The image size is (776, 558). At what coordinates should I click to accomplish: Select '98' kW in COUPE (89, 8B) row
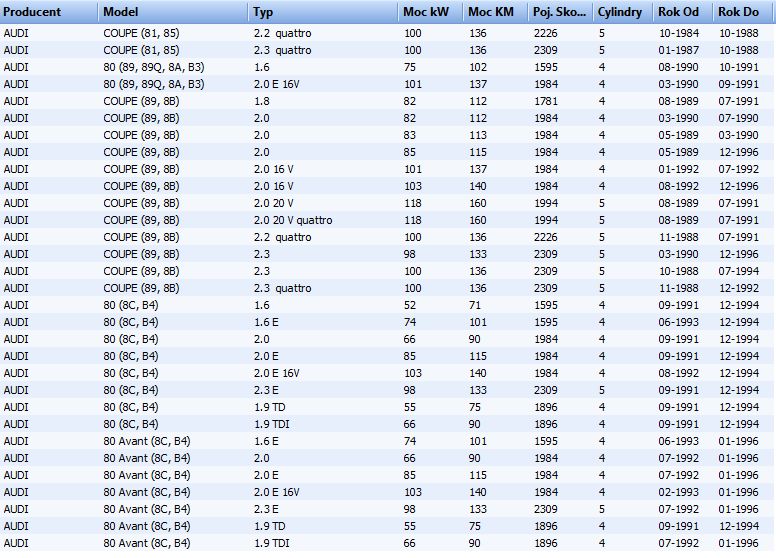pyautogui.click(x=410, y=254)
